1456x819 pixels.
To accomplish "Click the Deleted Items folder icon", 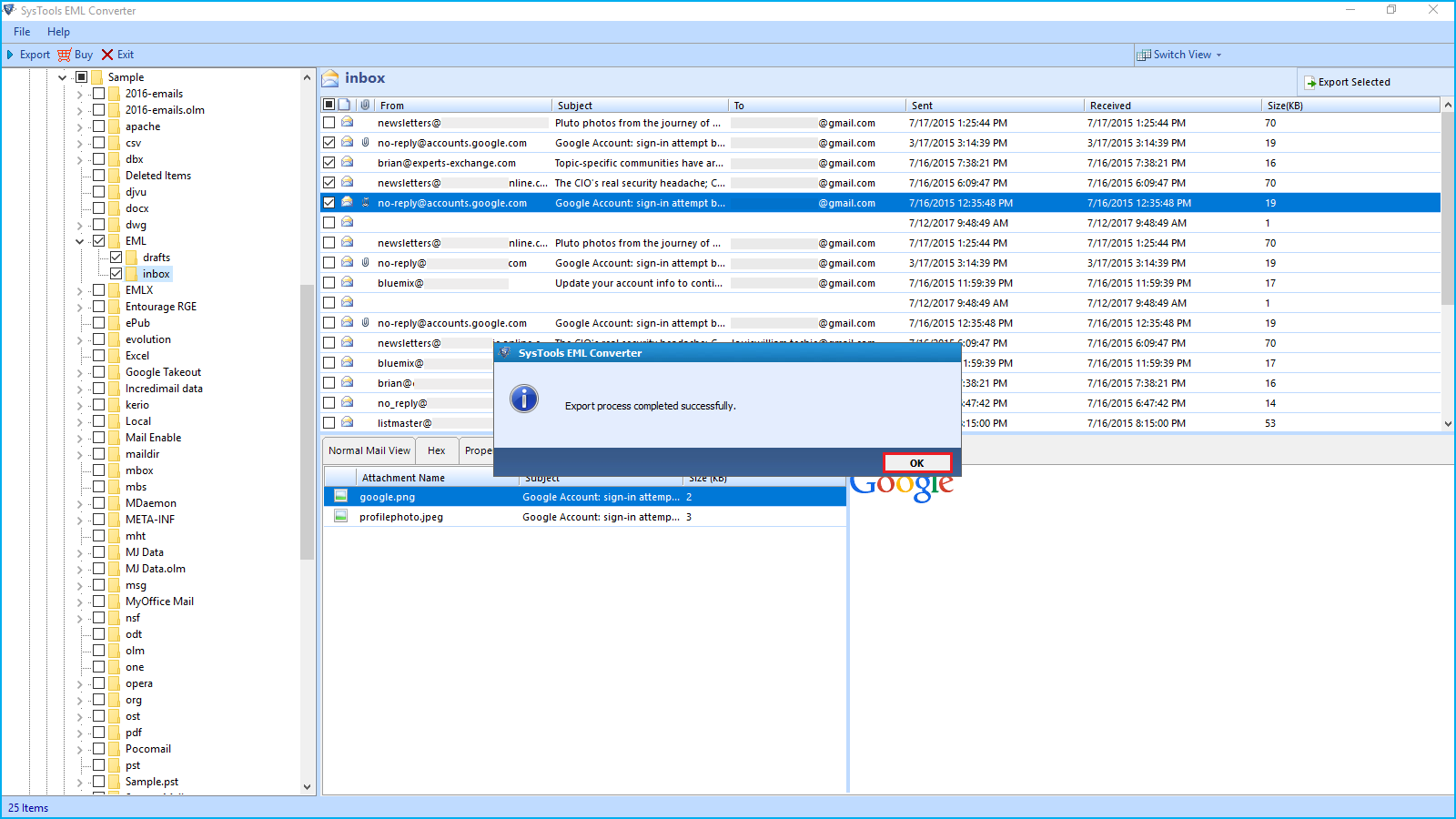I will [x=114, y=176].
